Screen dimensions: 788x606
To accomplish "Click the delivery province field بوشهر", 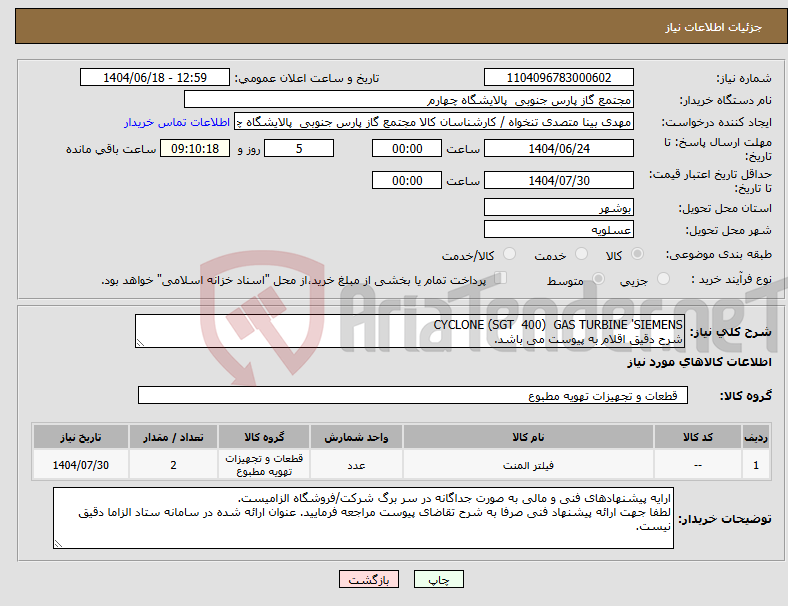I will point(558,207).
